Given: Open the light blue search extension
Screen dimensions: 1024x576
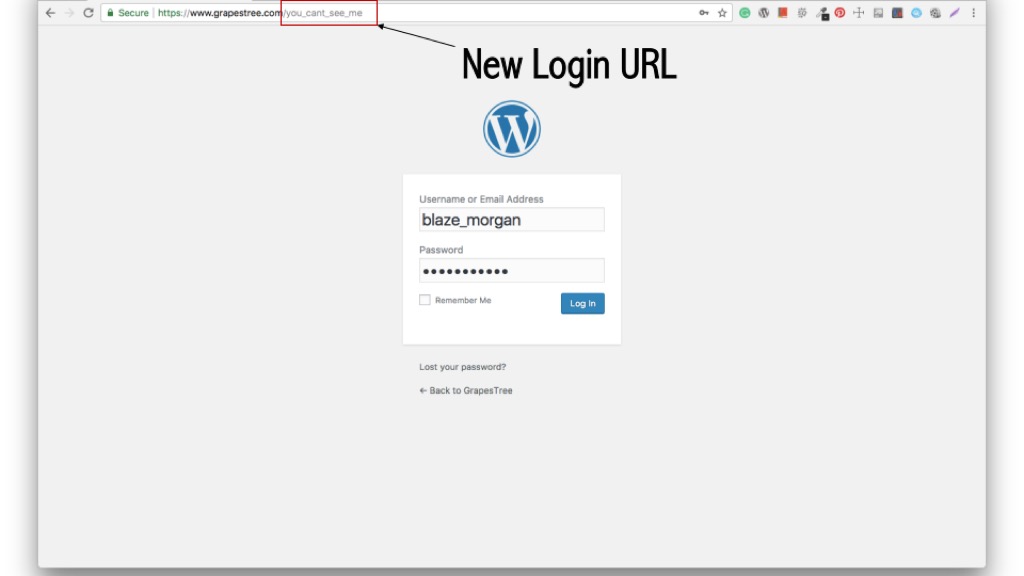Looking at the screenshot, I should pyautogui.click(x=916, y=12).
